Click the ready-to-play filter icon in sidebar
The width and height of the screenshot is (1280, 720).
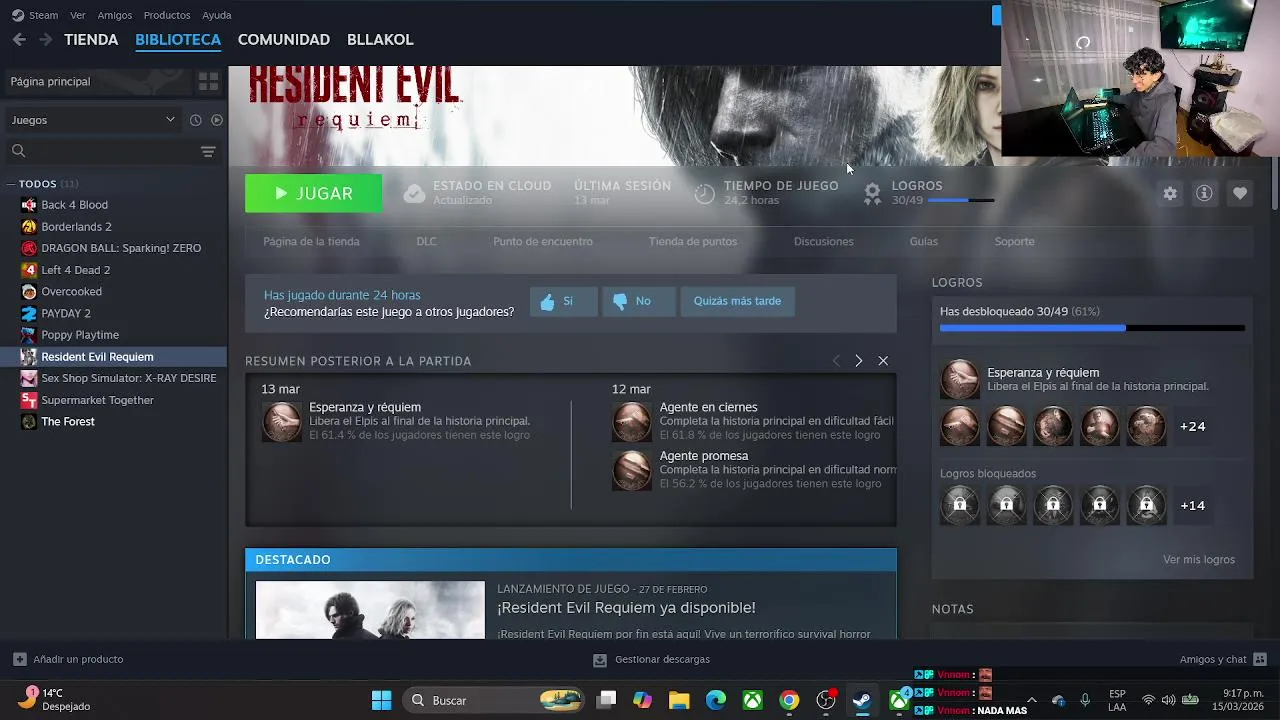click(216, 120)
